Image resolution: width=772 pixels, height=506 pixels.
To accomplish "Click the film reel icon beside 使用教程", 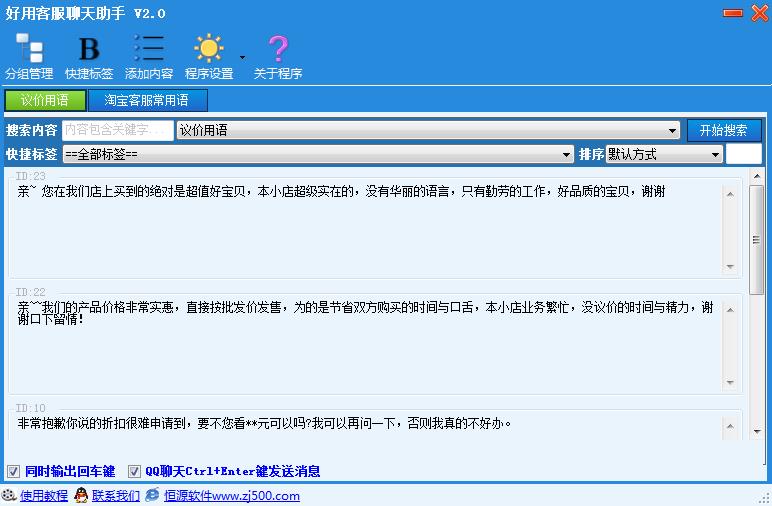I will 9,495.
